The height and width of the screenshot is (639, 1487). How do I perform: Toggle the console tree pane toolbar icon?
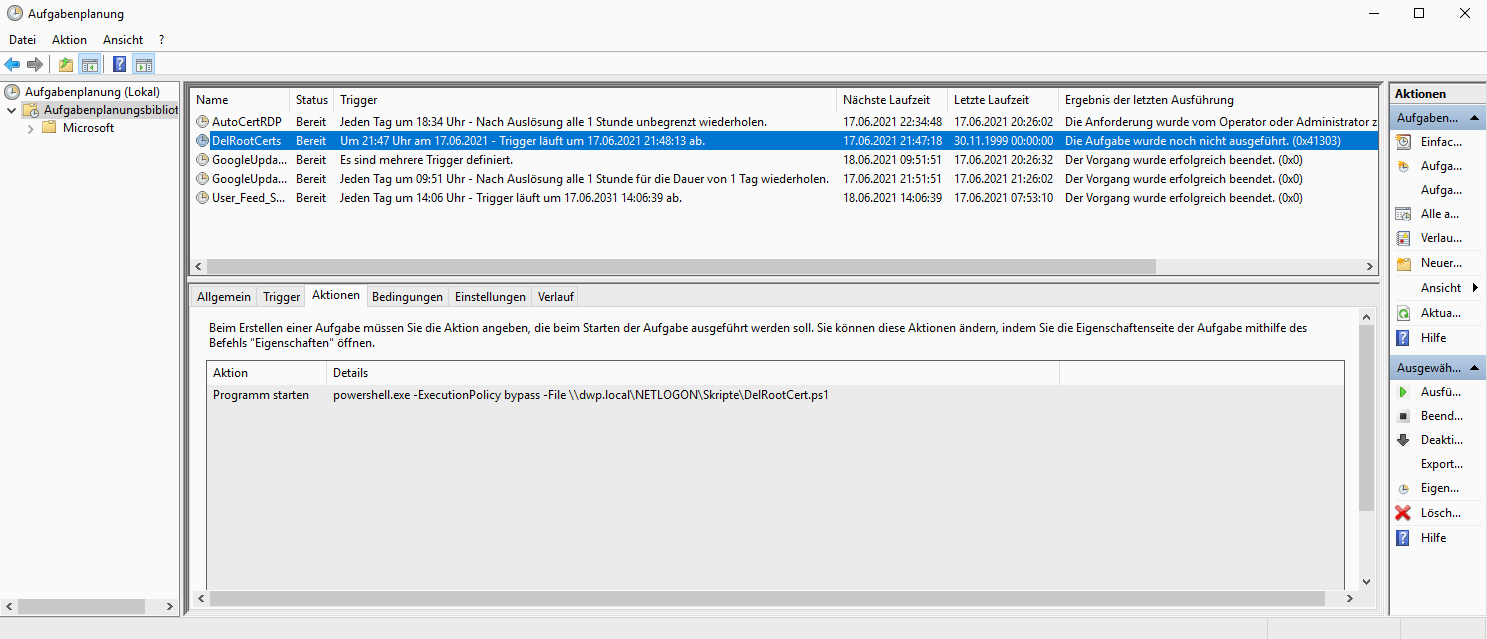(x=90, y=65)
